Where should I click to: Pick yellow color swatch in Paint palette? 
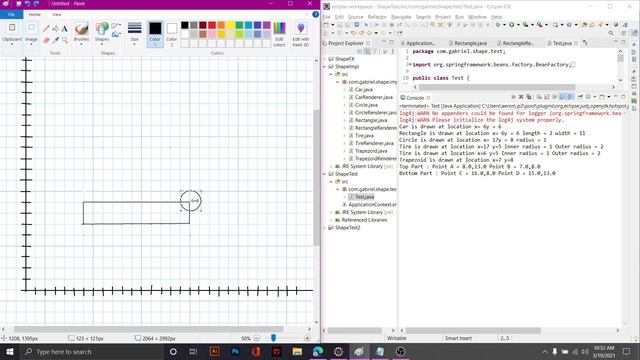[x=230, y=25]
